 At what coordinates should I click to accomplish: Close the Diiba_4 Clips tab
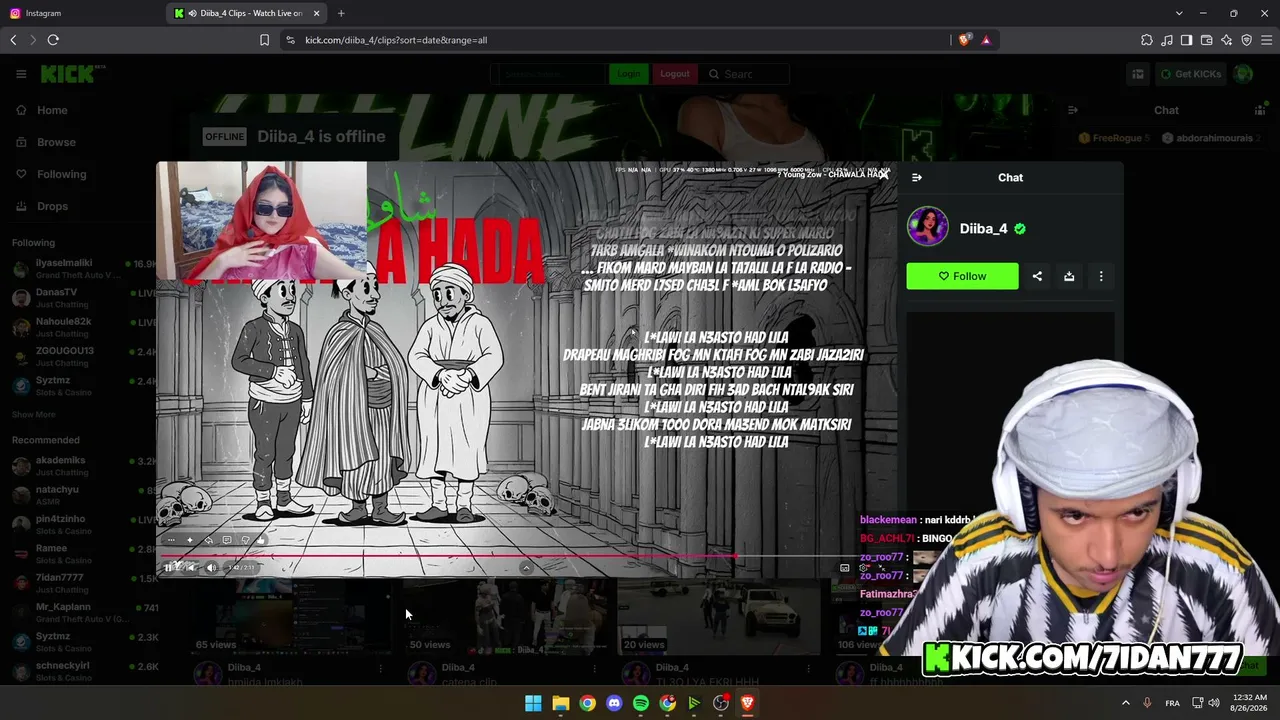317,13
